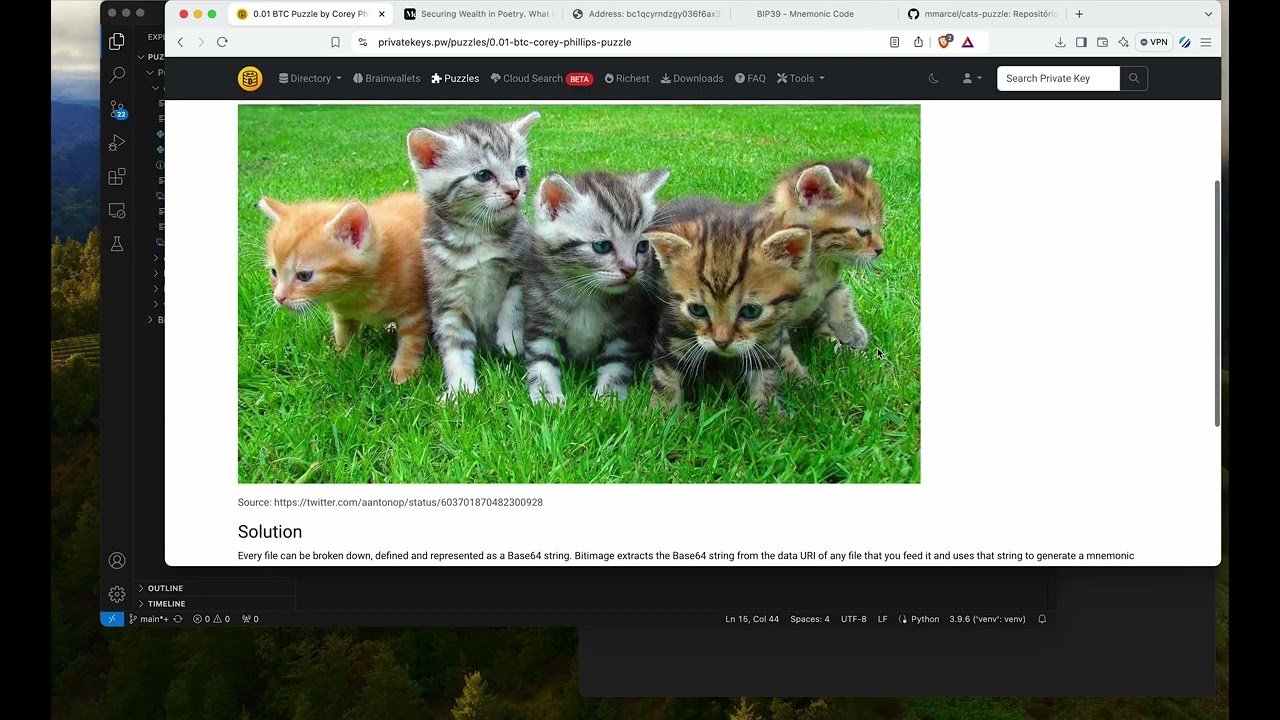The image size is (1280, 720).
Task: Open Brave Rewards triangle icon
Action: pyautogui.click(x=968, y=42)
